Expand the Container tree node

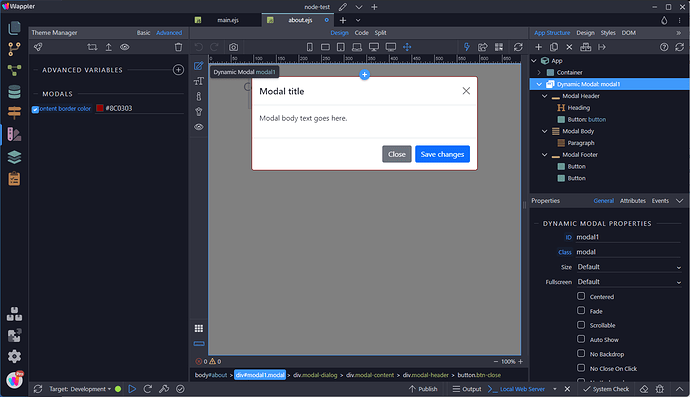[x=539, y=72]
